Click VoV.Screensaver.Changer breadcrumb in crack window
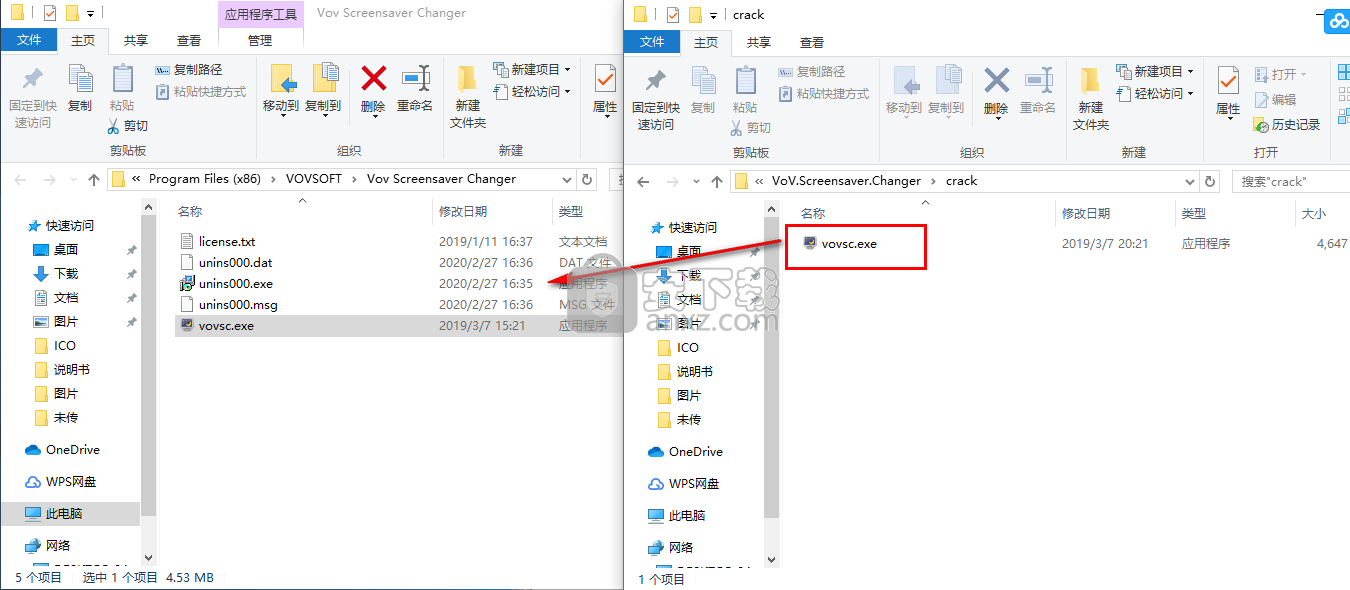This screenshot has height=590, width=1350. [846, 181]
